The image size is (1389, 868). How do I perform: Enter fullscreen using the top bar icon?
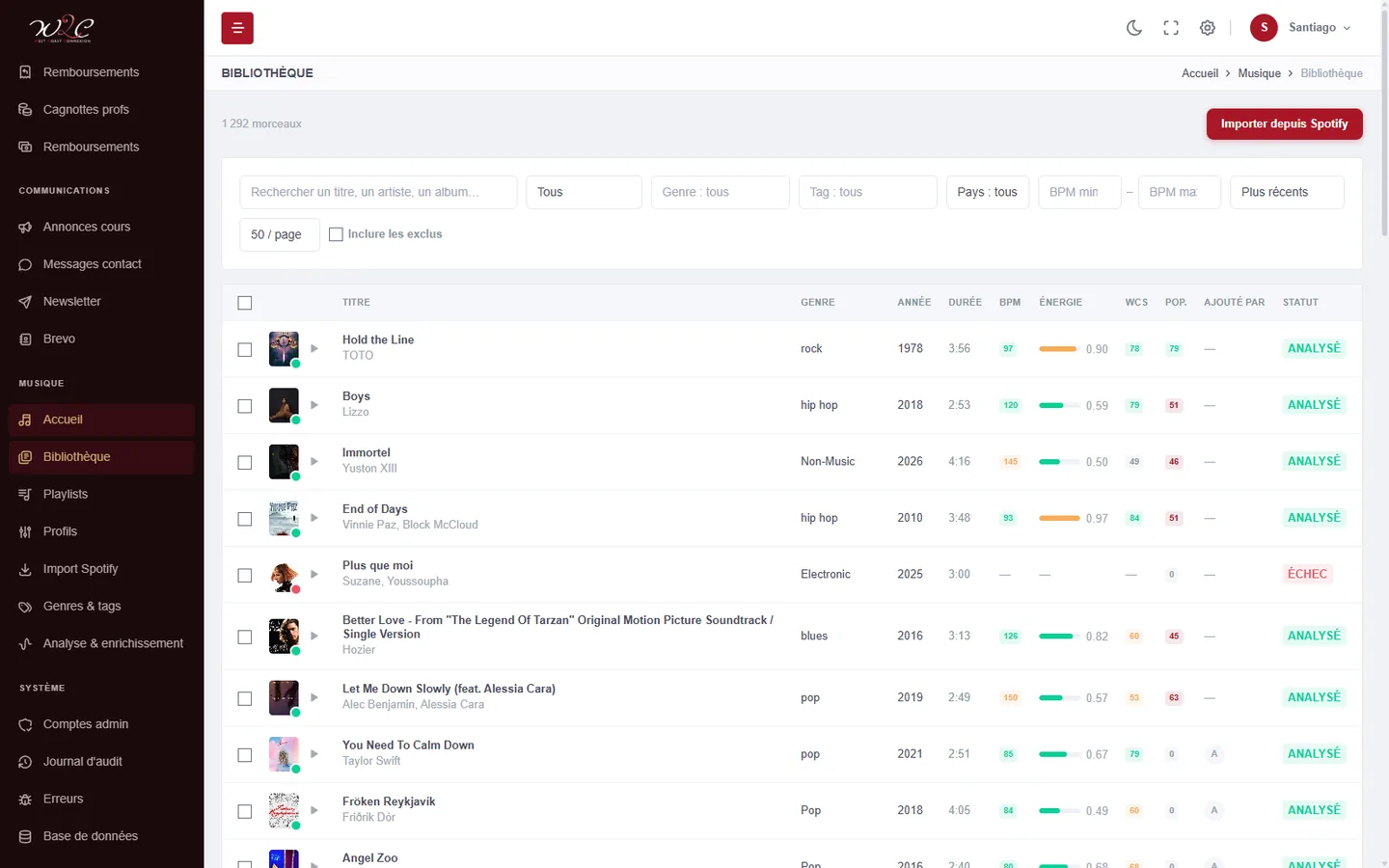(x=1171, y=28)
